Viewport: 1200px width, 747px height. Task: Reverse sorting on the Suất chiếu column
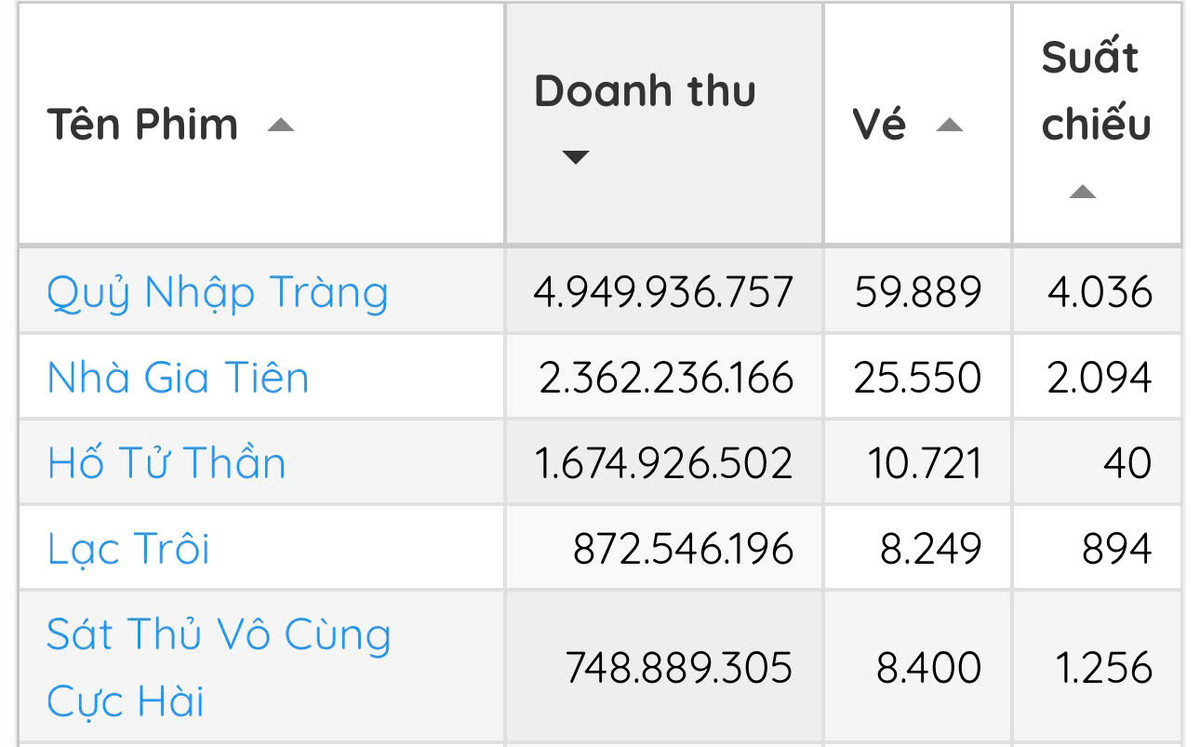point(1084,191)
